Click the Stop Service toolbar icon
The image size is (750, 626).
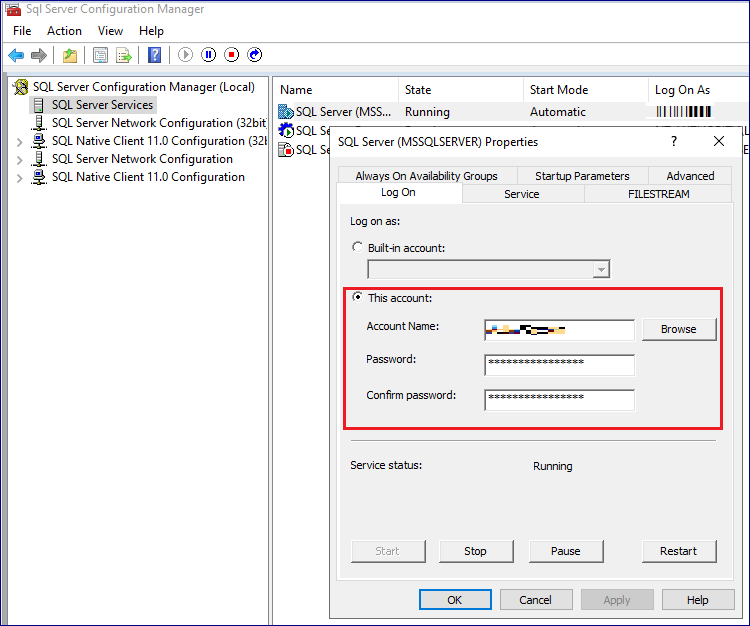tap(232, 55)
